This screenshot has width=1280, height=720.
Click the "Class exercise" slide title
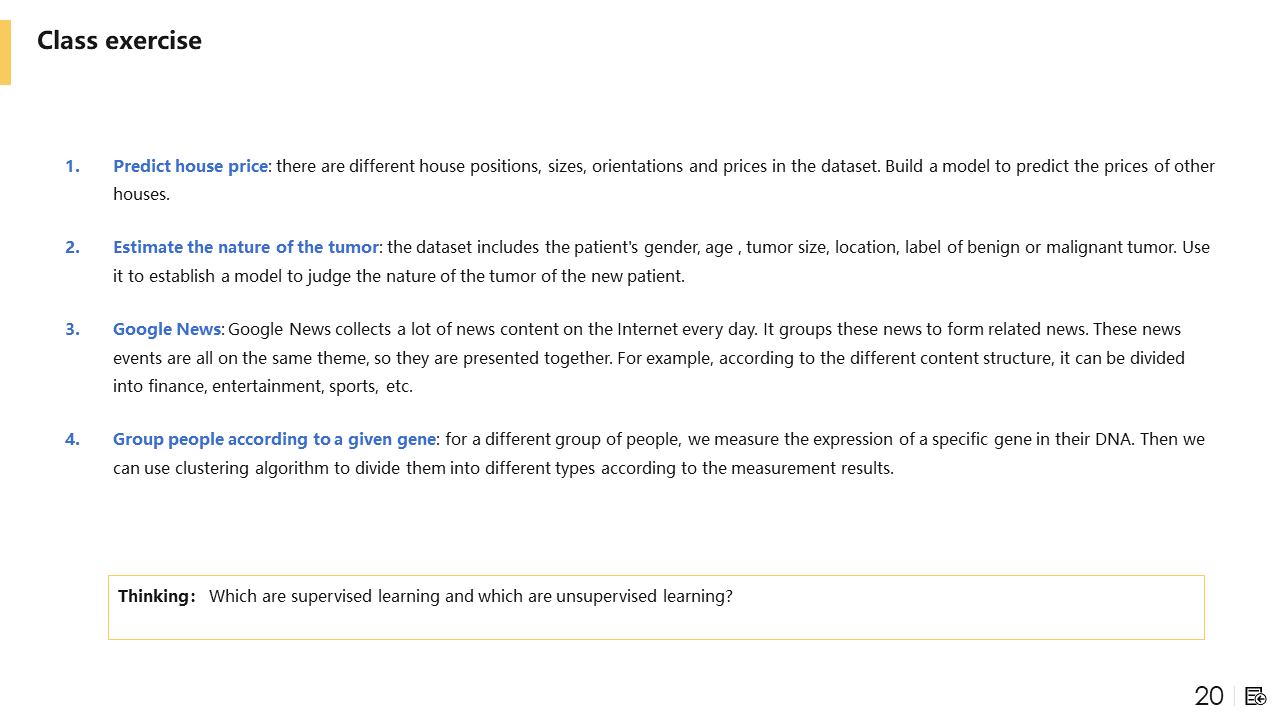pos(119,41)
